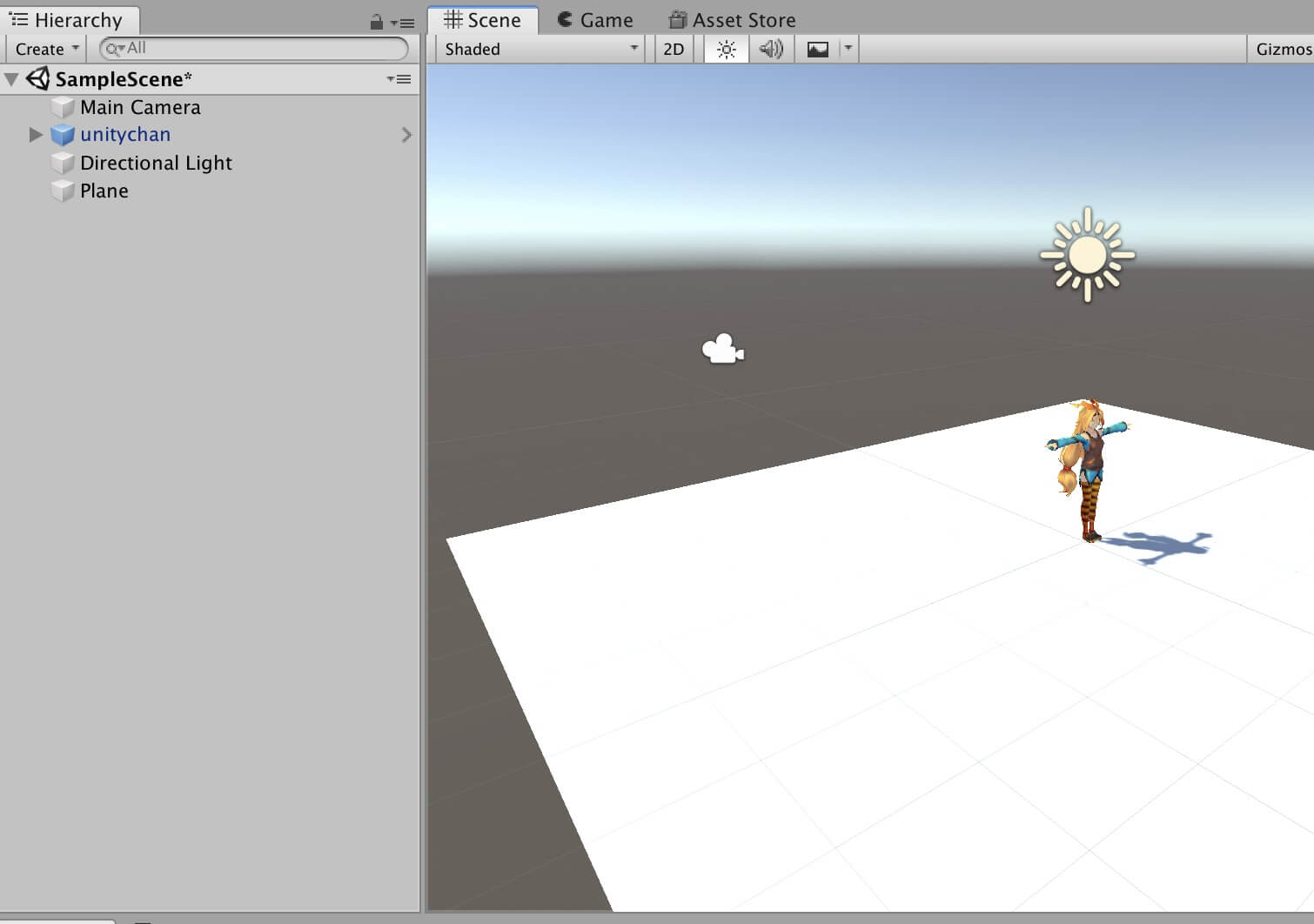Toggle scene effects image icon
Image resolution: width=1314 pixels, height=924 pixels.
pyautogui.click(x=818, y=50)
